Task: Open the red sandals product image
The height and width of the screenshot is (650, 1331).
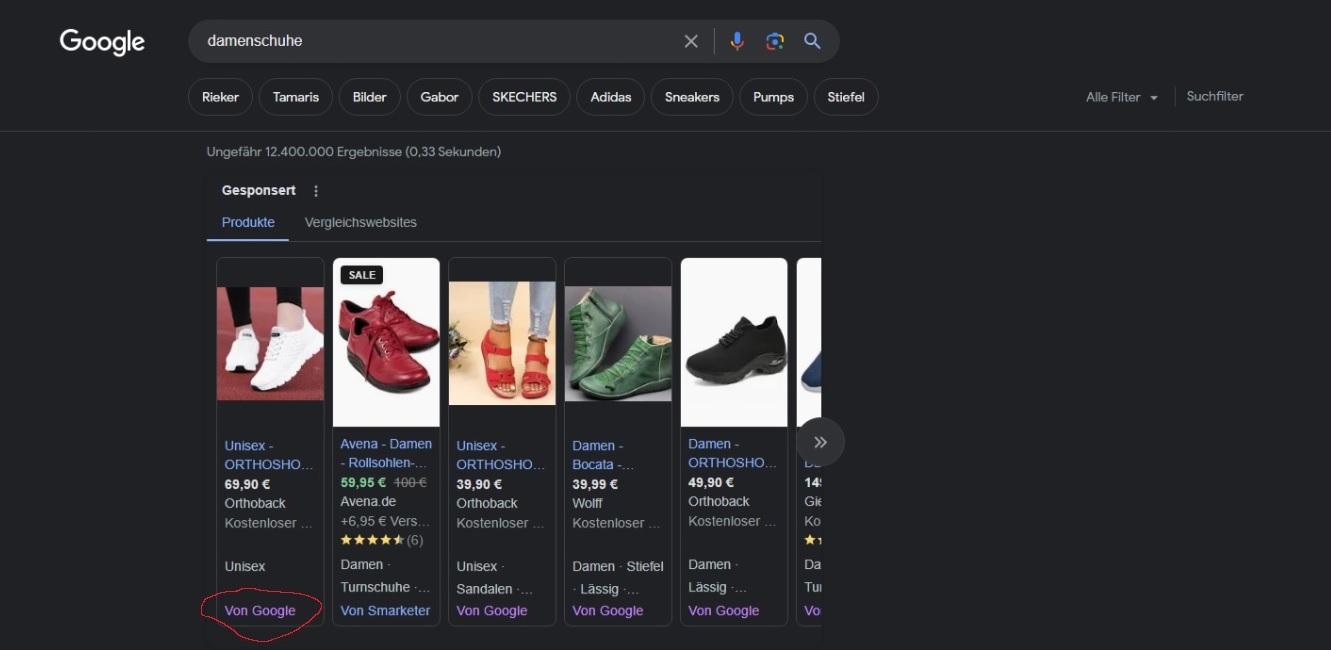Action: tap(502, 343)
